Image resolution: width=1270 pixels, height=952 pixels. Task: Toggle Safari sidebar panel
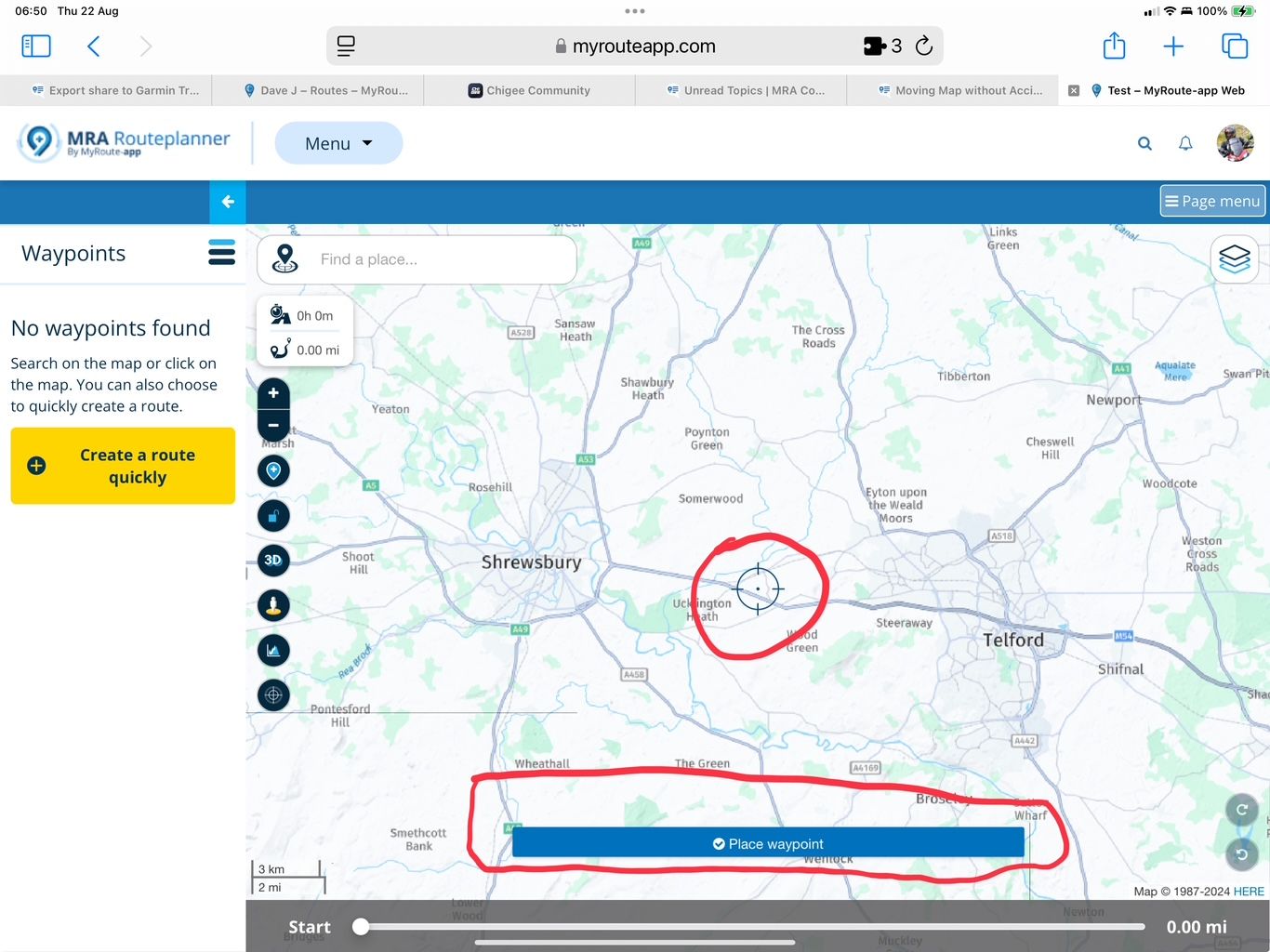coord(35,46)
